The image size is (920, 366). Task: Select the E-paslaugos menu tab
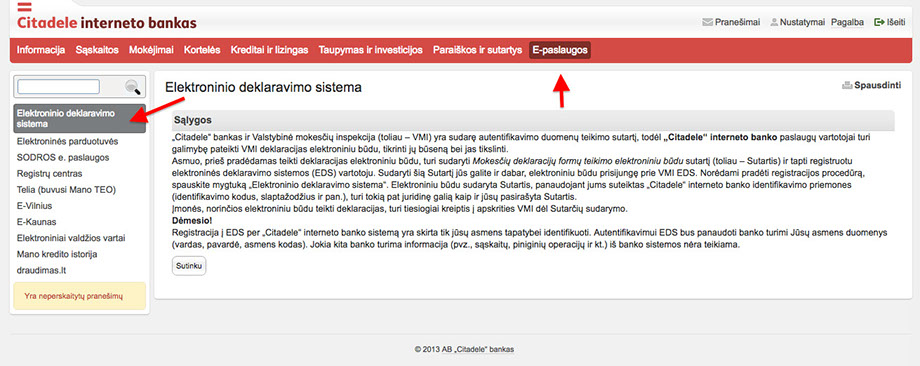pos(560,50)
